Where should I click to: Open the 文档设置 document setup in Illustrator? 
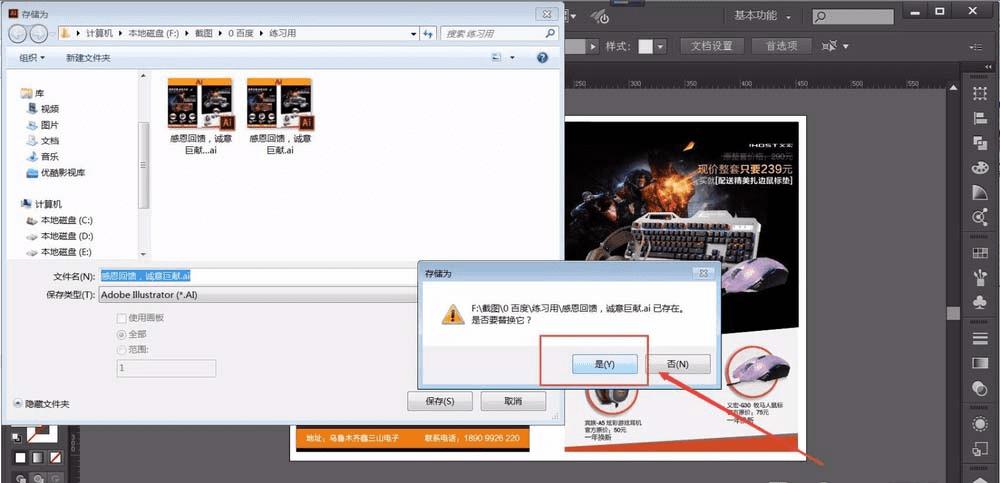[x=712, y=46]
